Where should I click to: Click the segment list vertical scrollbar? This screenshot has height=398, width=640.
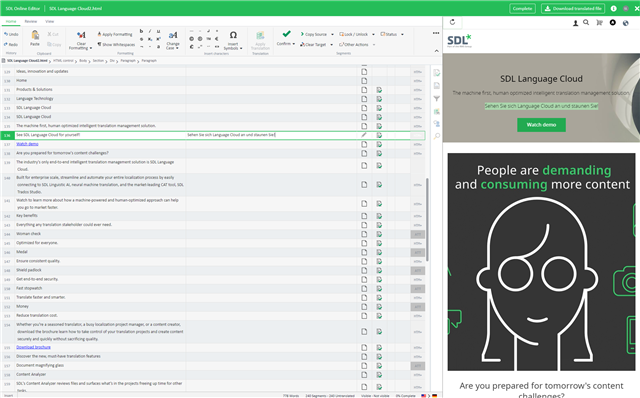coord(427,220)
